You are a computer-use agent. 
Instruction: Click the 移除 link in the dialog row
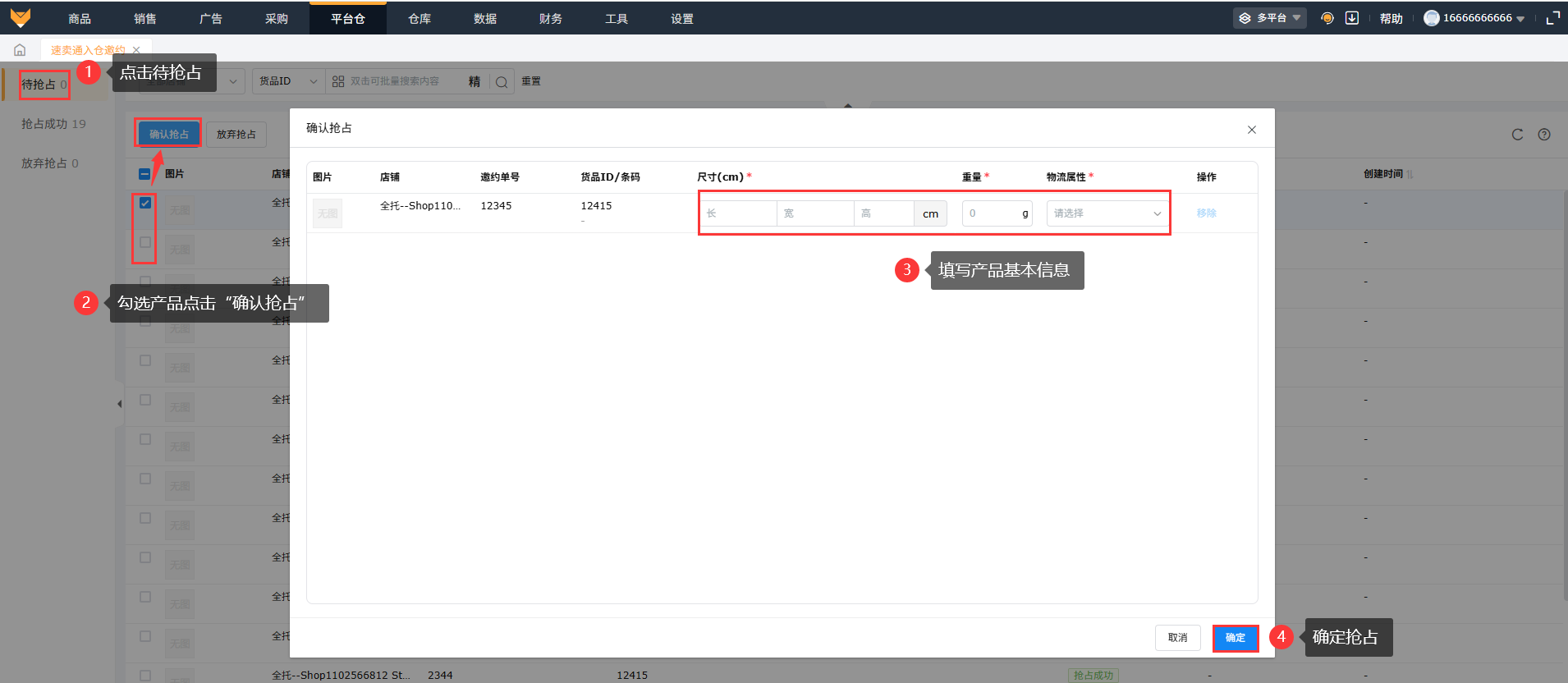tap(1207, 213)
